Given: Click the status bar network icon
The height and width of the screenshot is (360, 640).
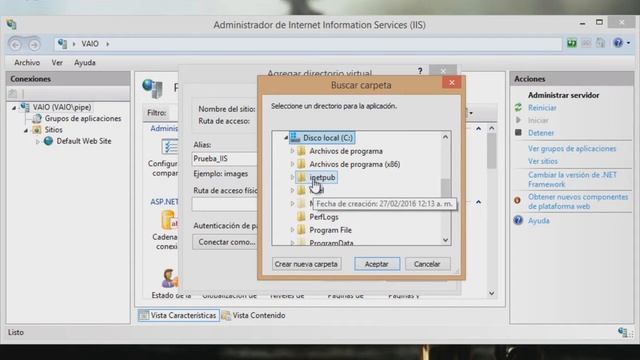Looking at the screenshot, I should [623, 333].
